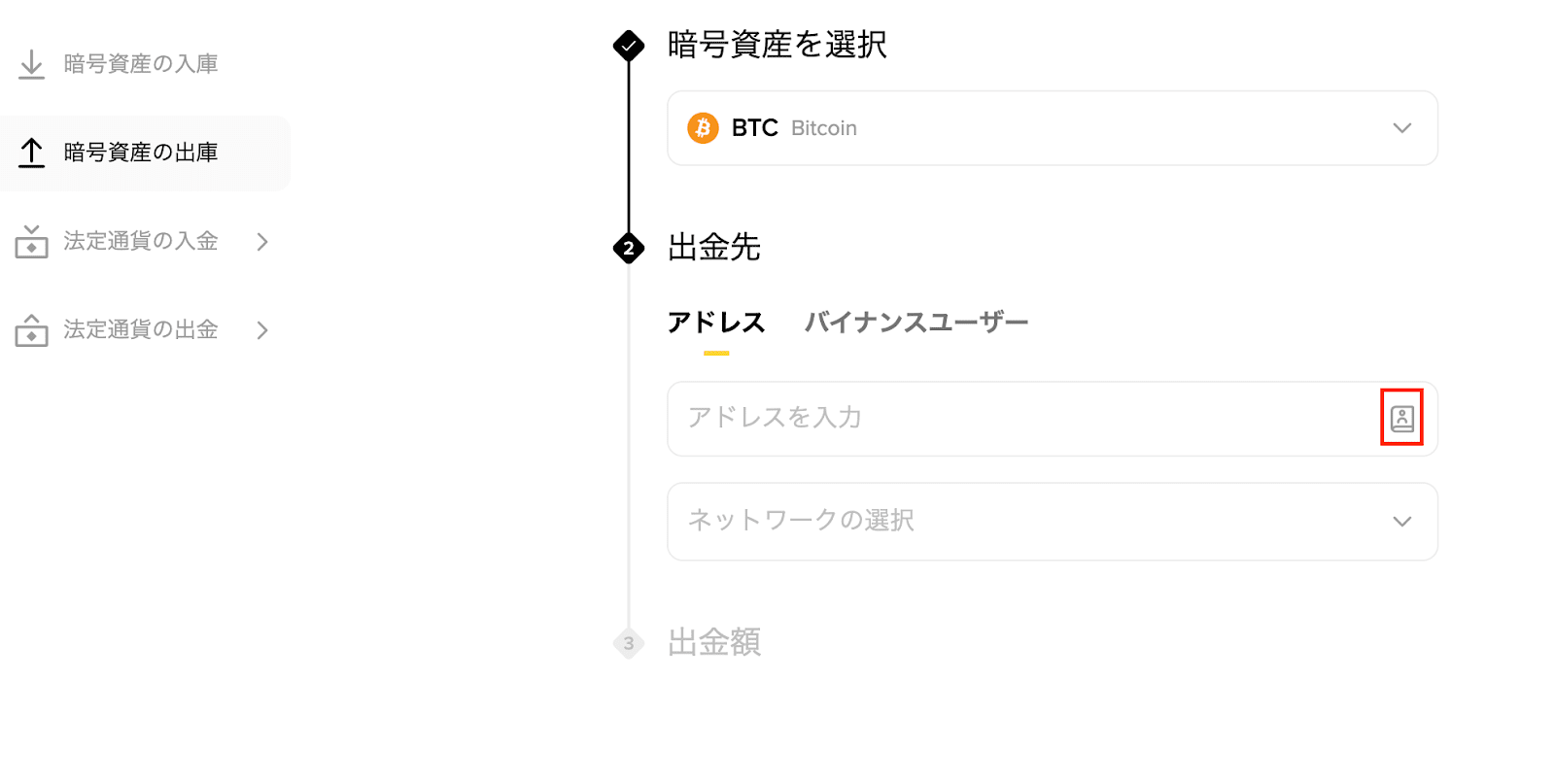Expand 法定通貨の出金 submenu arrow
This screenshot has width=1555, height=784.
click(262, 330)
